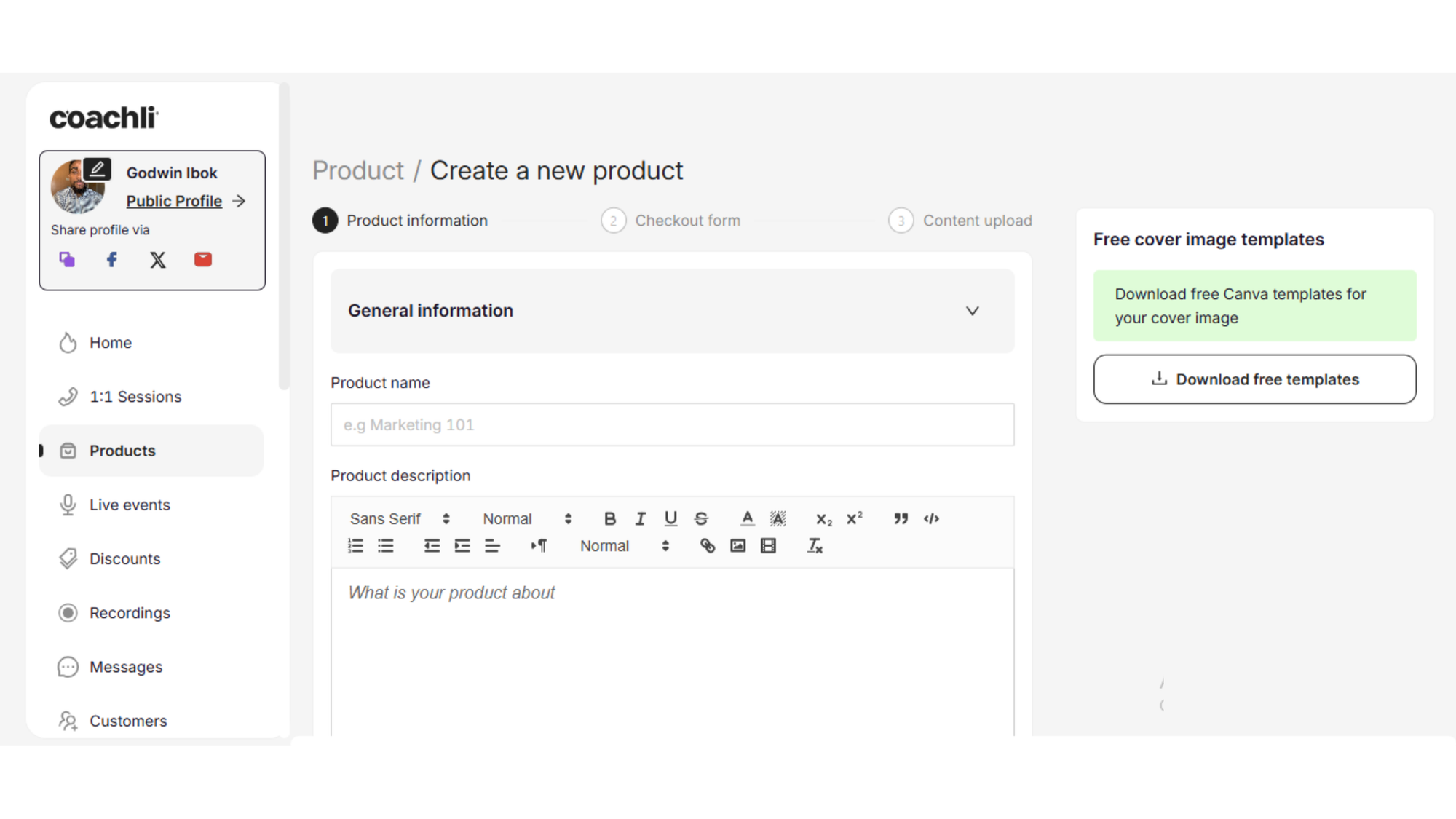This screenshot has width=1456, height=819.
Task: Toggle bold formatting in description editor
Action: [x=610, y=518]
